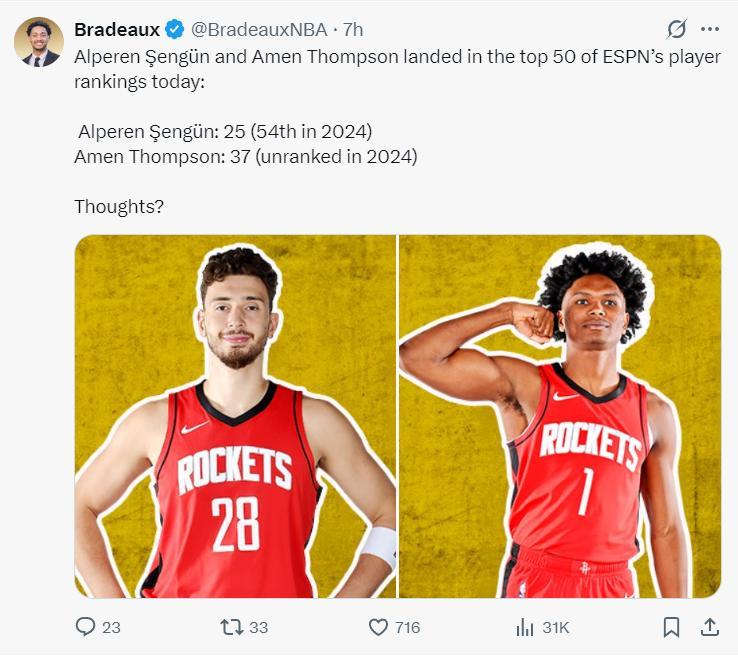Click the Grok slashed-circle icon
This screenshot has width=738, height=657.
click(x=677, y=29)
